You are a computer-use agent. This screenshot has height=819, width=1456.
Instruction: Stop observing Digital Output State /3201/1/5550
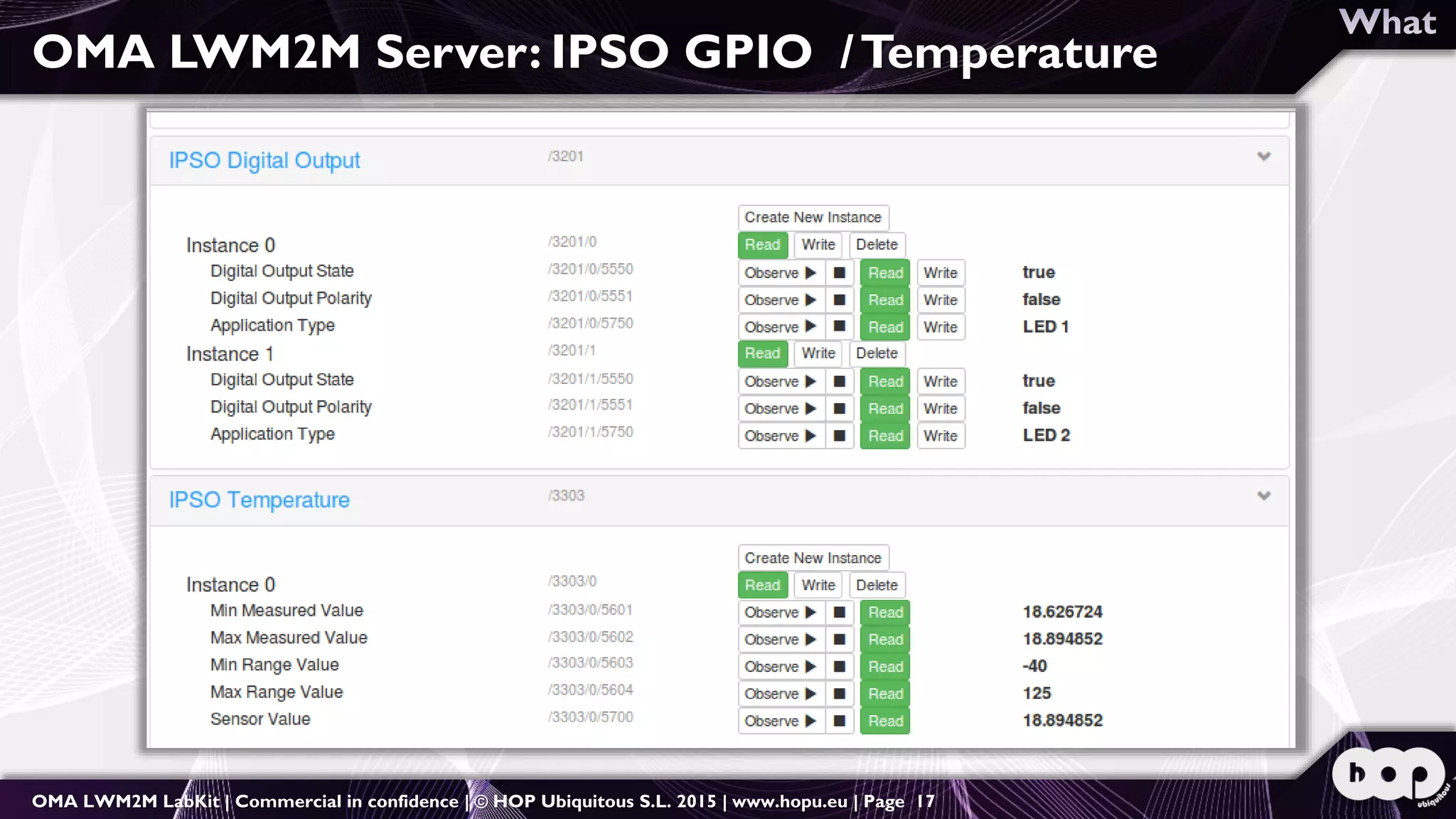pyautogui.click(x=840, y=382)
